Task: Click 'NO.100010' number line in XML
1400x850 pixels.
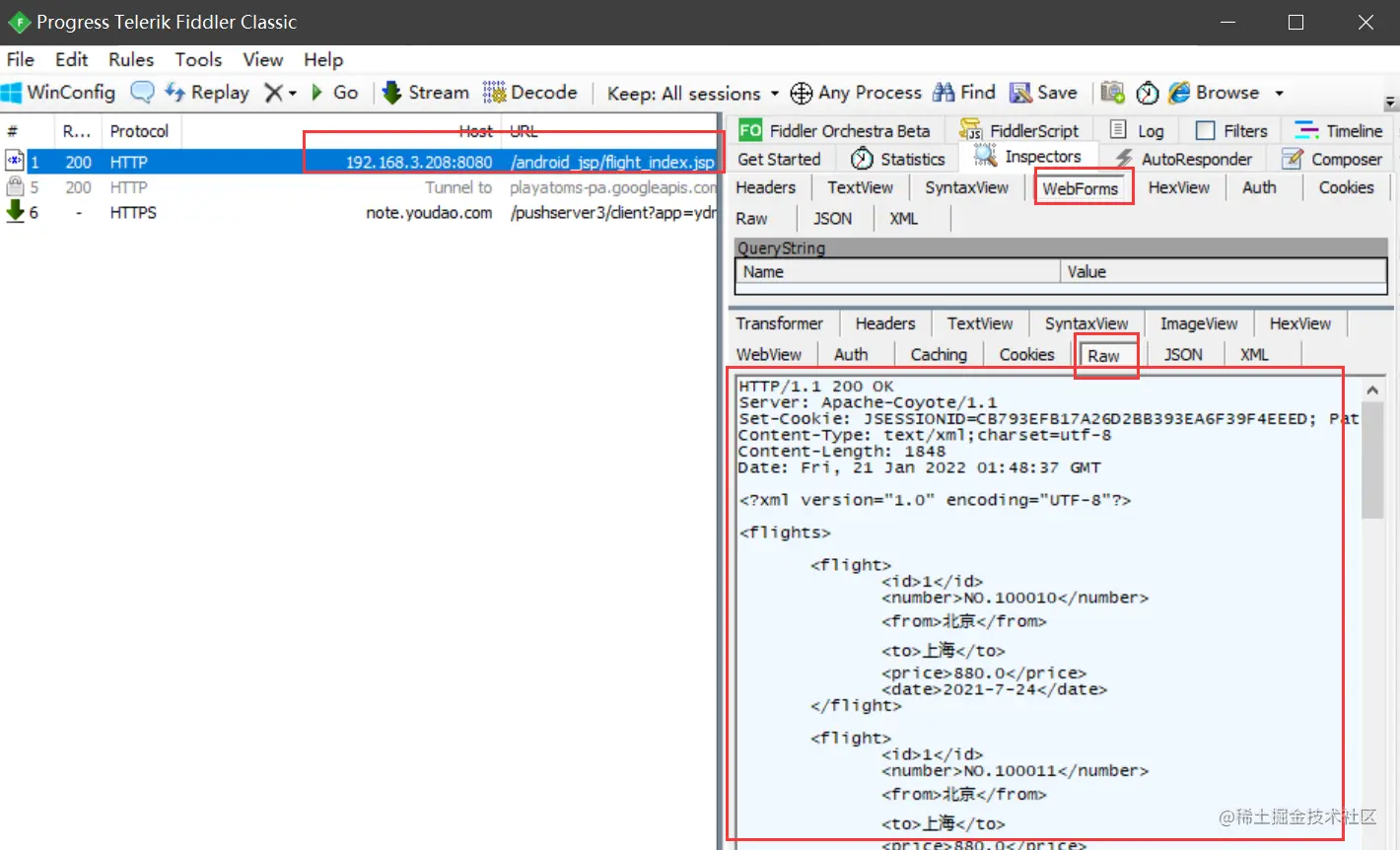Action: pyautogui.click(x=1015, y=598)
